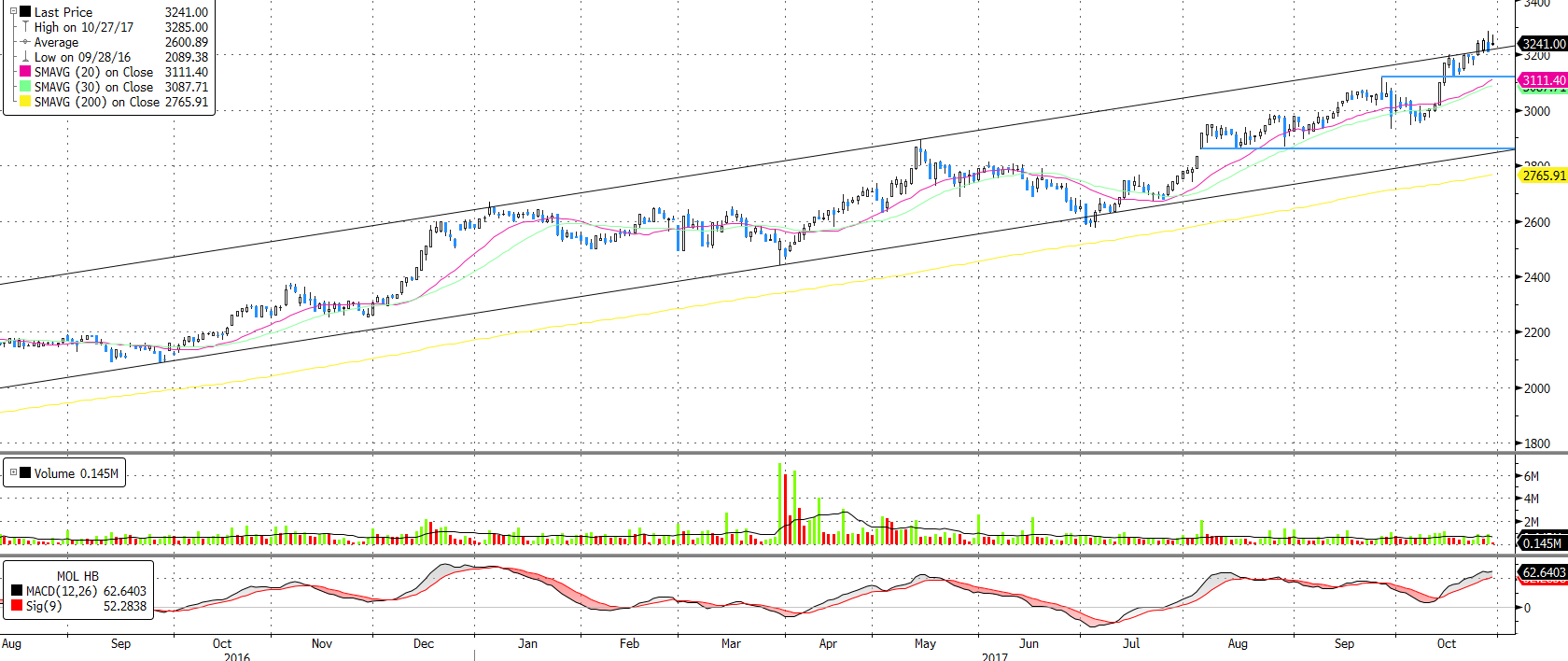Click the 4M volume axis label
1568x661 pixels.
click(x=1532, y=499)
